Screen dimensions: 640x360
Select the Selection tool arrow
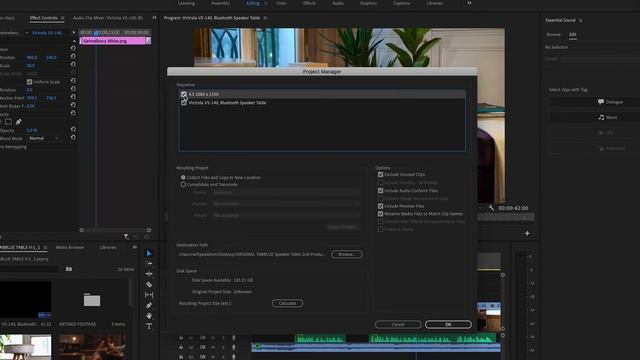(149, 253)
